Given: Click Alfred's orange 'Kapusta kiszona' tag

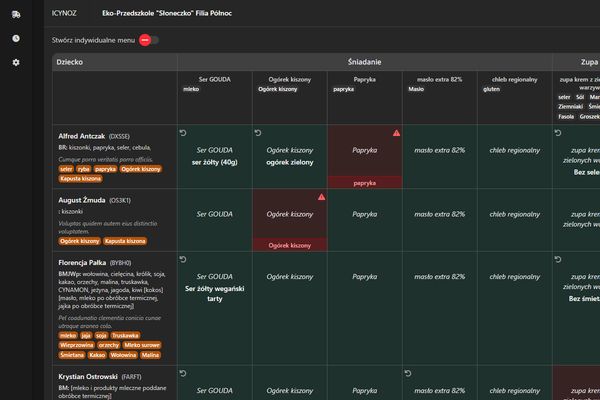Looking at the screenshot, I should click(80, 179).
